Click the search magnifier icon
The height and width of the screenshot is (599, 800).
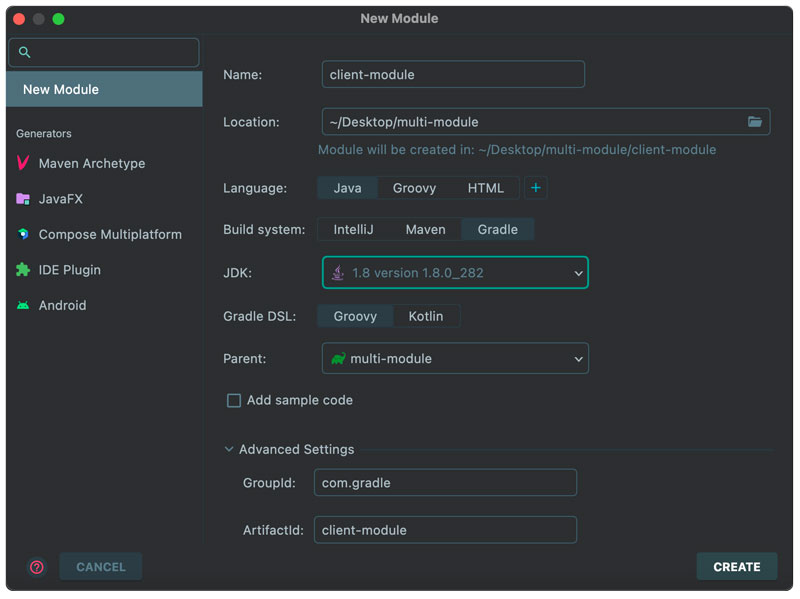point(24,52)
